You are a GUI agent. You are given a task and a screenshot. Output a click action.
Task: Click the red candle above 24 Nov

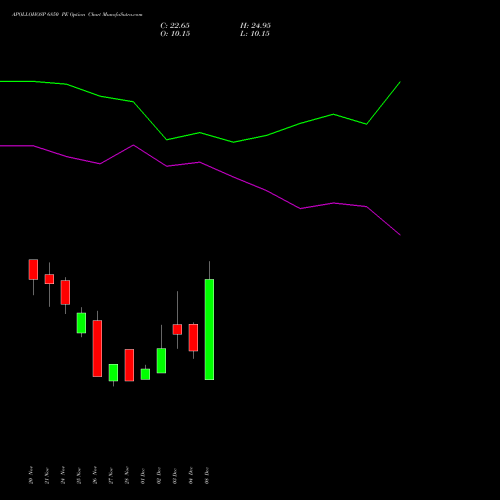[65, 292]
